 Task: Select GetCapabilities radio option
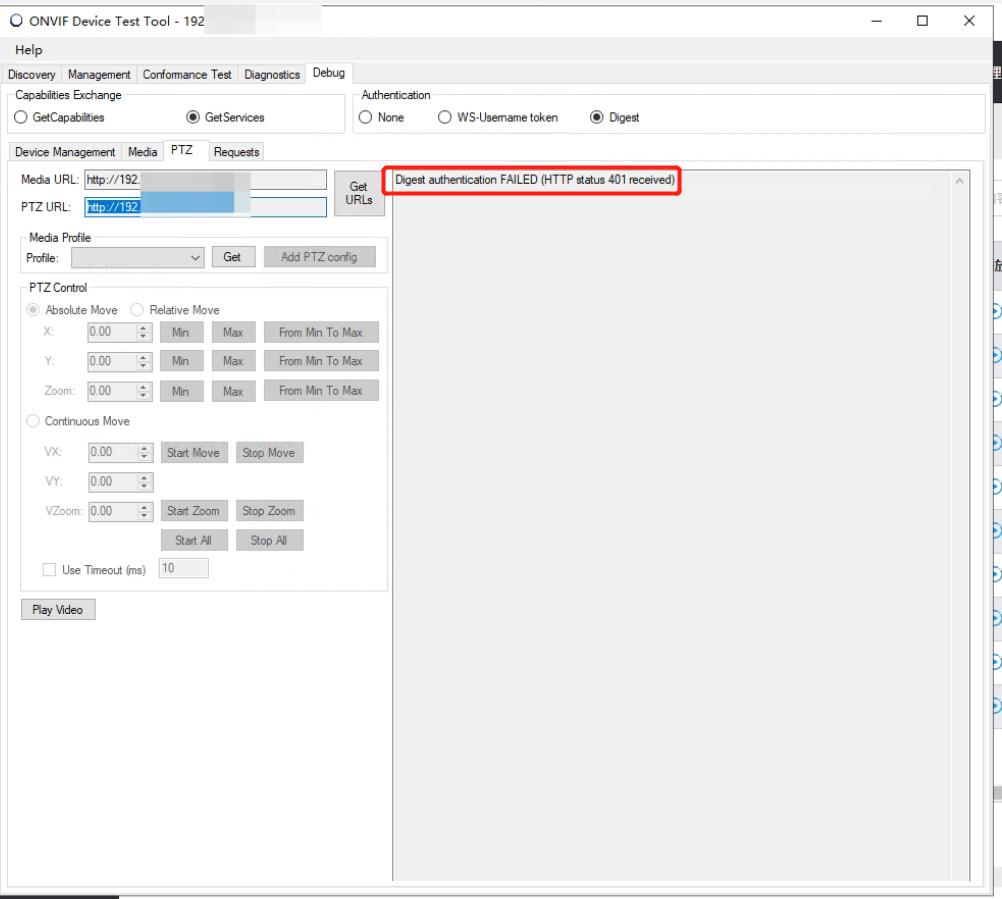click(x=59, y=118)
